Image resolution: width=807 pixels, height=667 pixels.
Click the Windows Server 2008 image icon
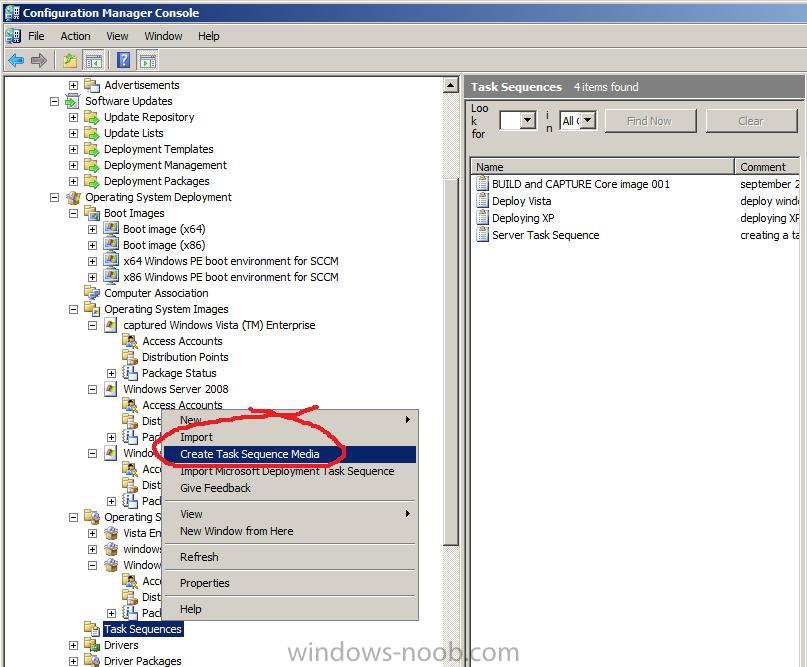pyautogui.click(x=111, y=389)
